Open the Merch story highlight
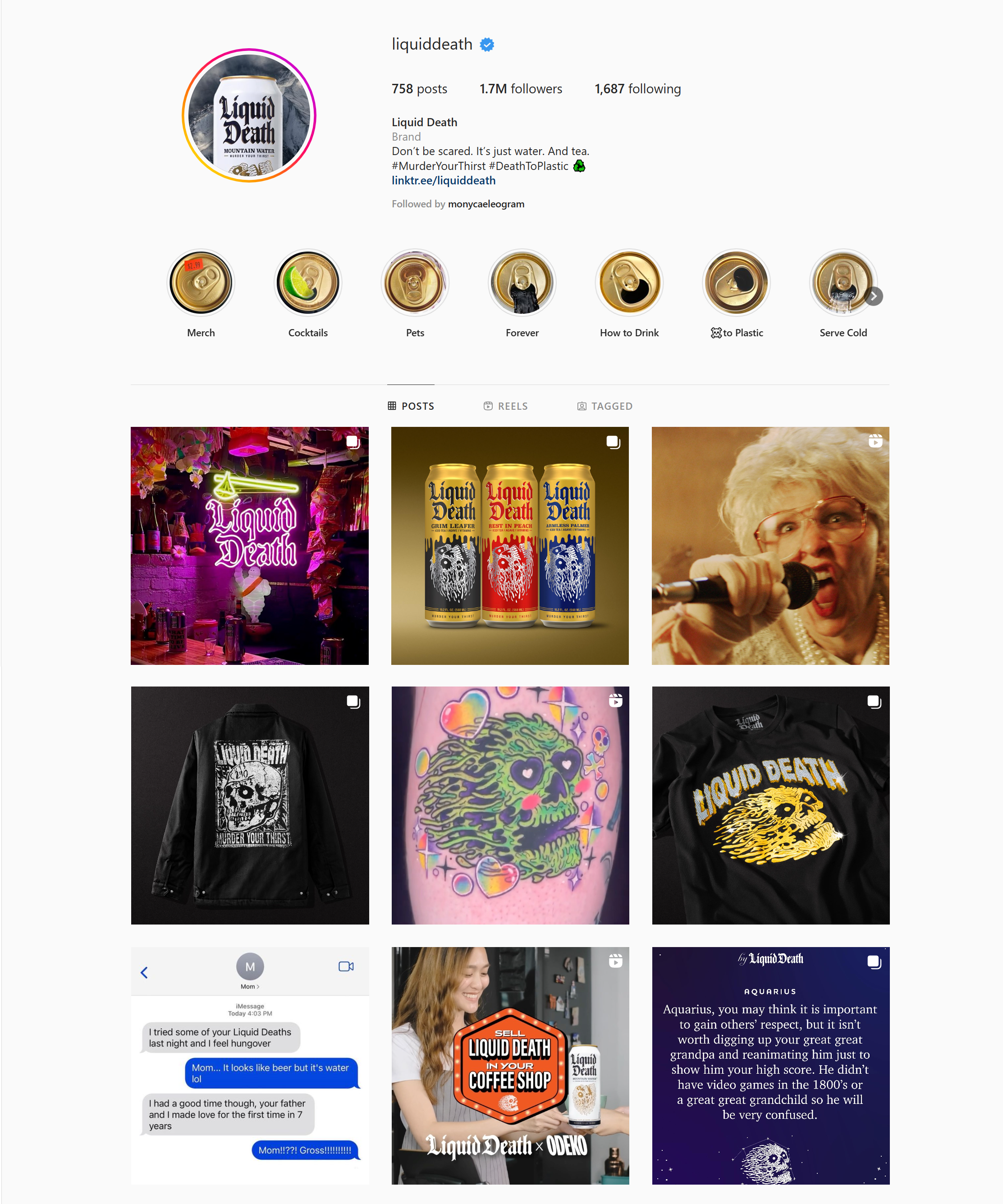1003x1204 pixels. [x=201, y=283]
